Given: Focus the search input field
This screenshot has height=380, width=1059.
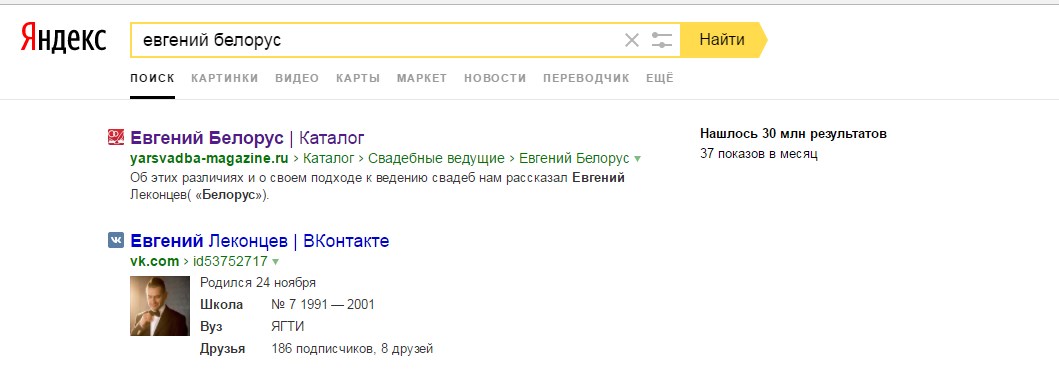Looking at the screenshot, I should pyautogui.click(x=378, y=40).
